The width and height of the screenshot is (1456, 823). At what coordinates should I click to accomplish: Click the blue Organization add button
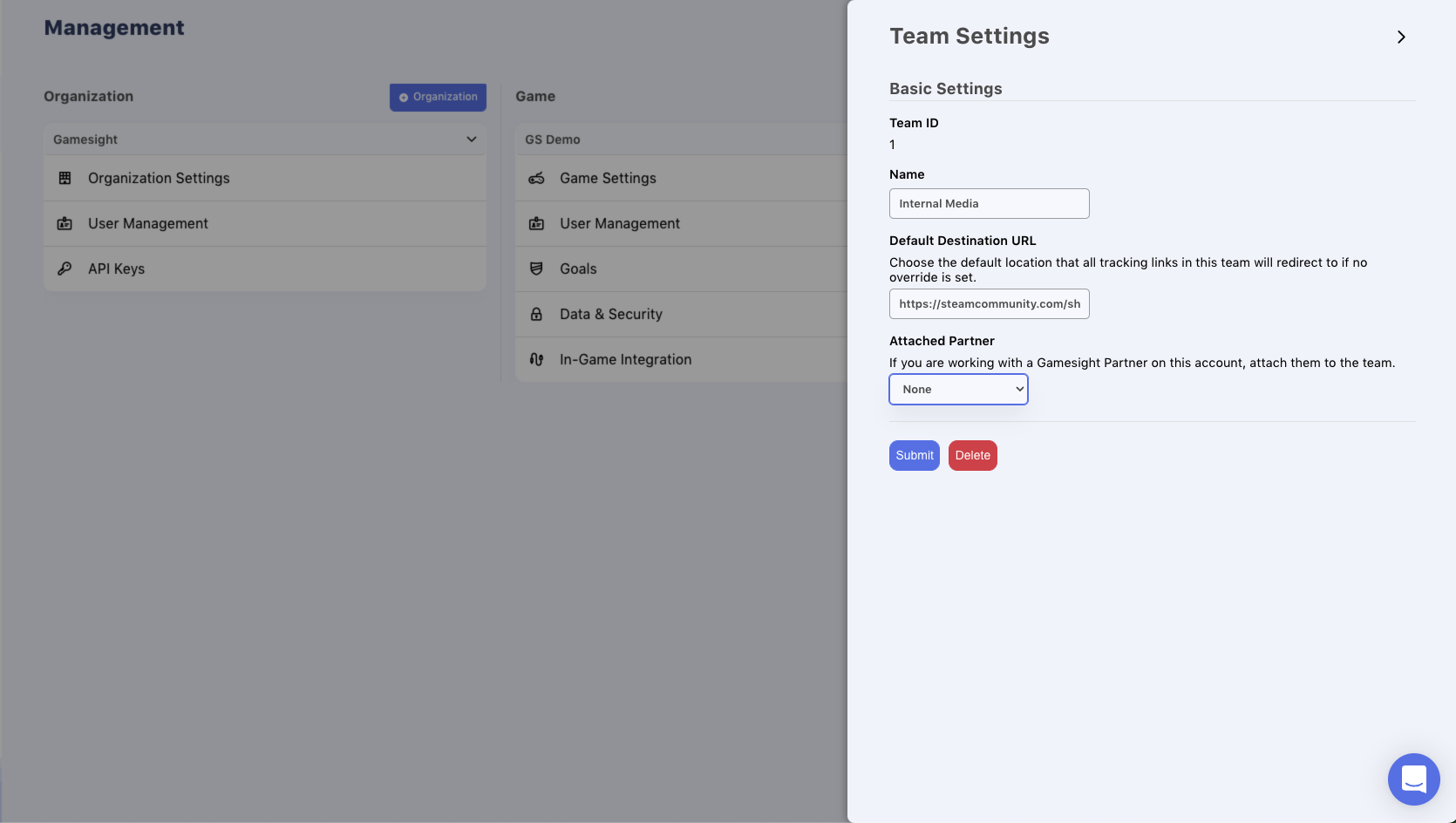pyautogui.click(x=438, y=97)
